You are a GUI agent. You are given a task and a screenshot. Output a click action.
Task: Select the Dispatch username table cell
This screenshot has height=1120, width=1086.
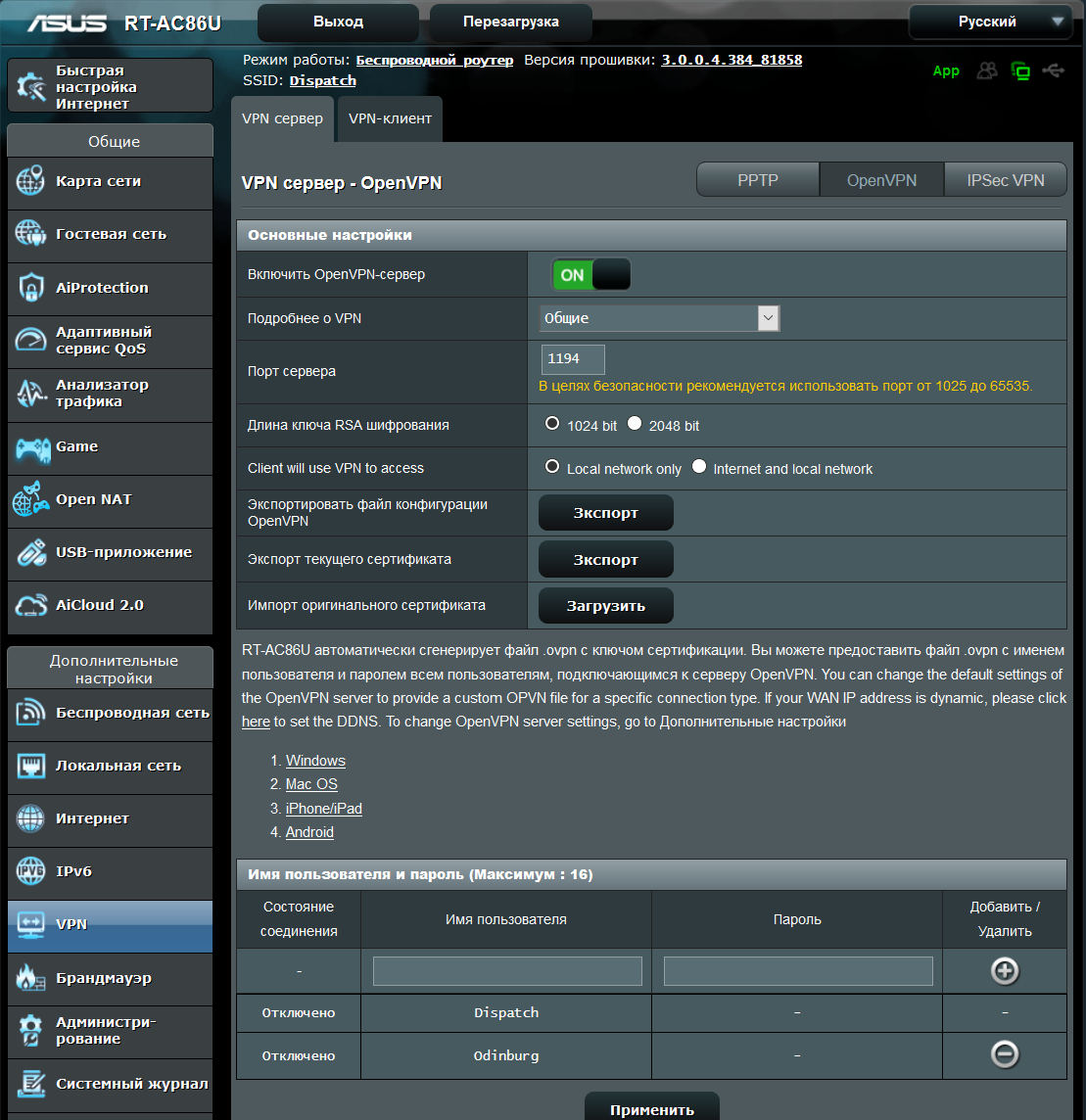tap(506, 1013)
